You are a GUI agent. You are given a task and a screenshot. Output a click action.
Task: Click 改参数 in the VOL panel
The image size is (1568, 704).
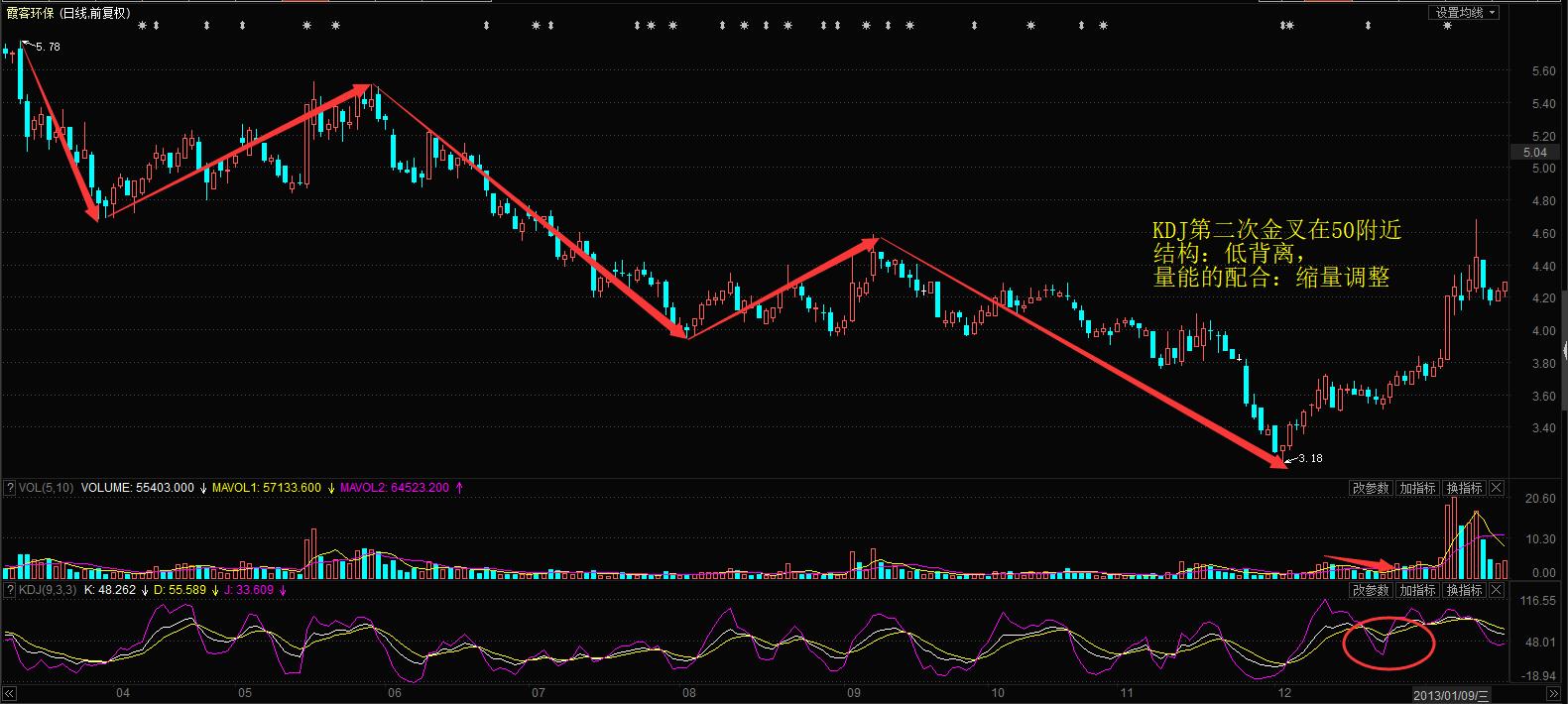point(1371,488)
